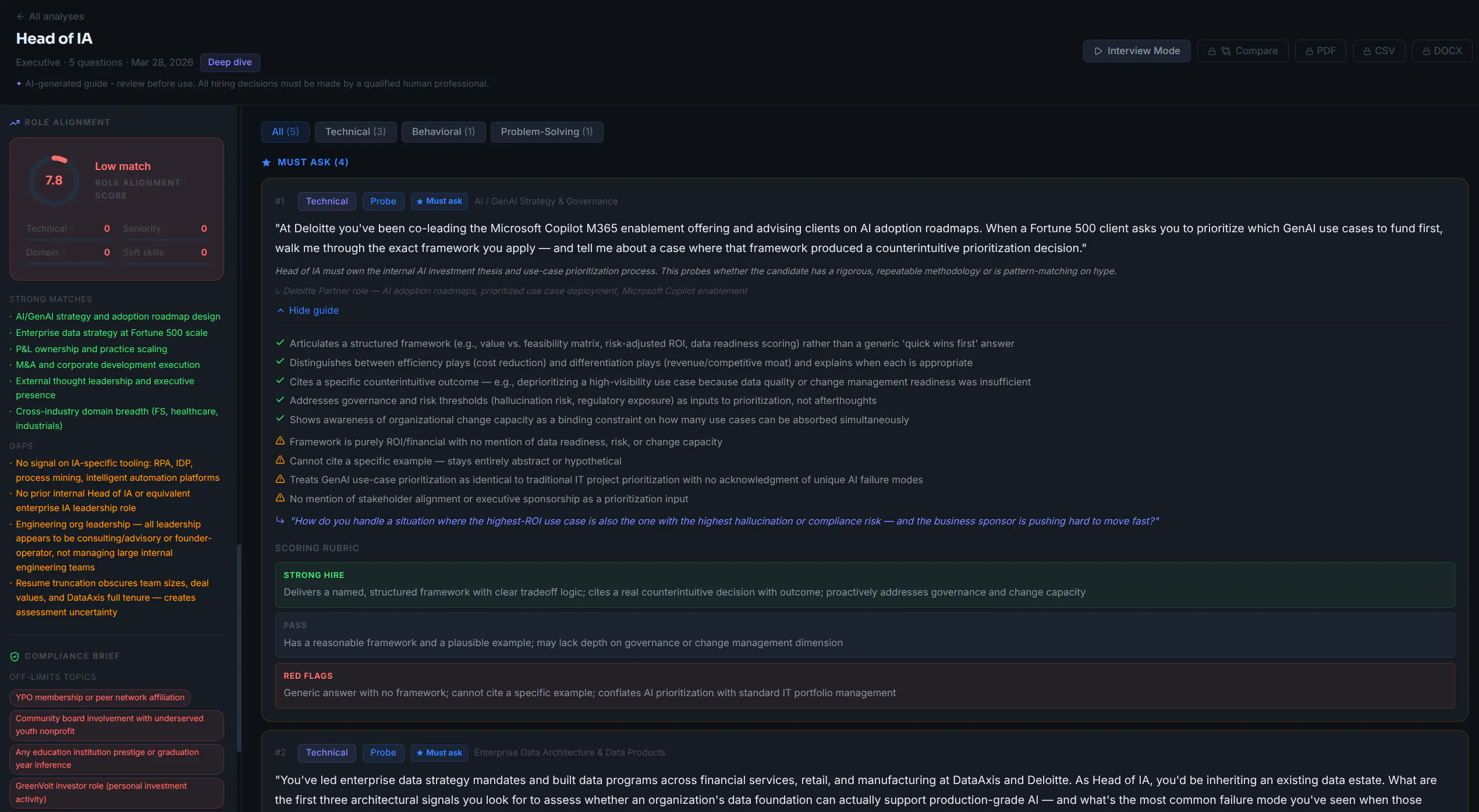The image size is (1479, 812).
Task: Click the warning icon beside 'Cannot cite a specific example'
Action: click(280, 460)
